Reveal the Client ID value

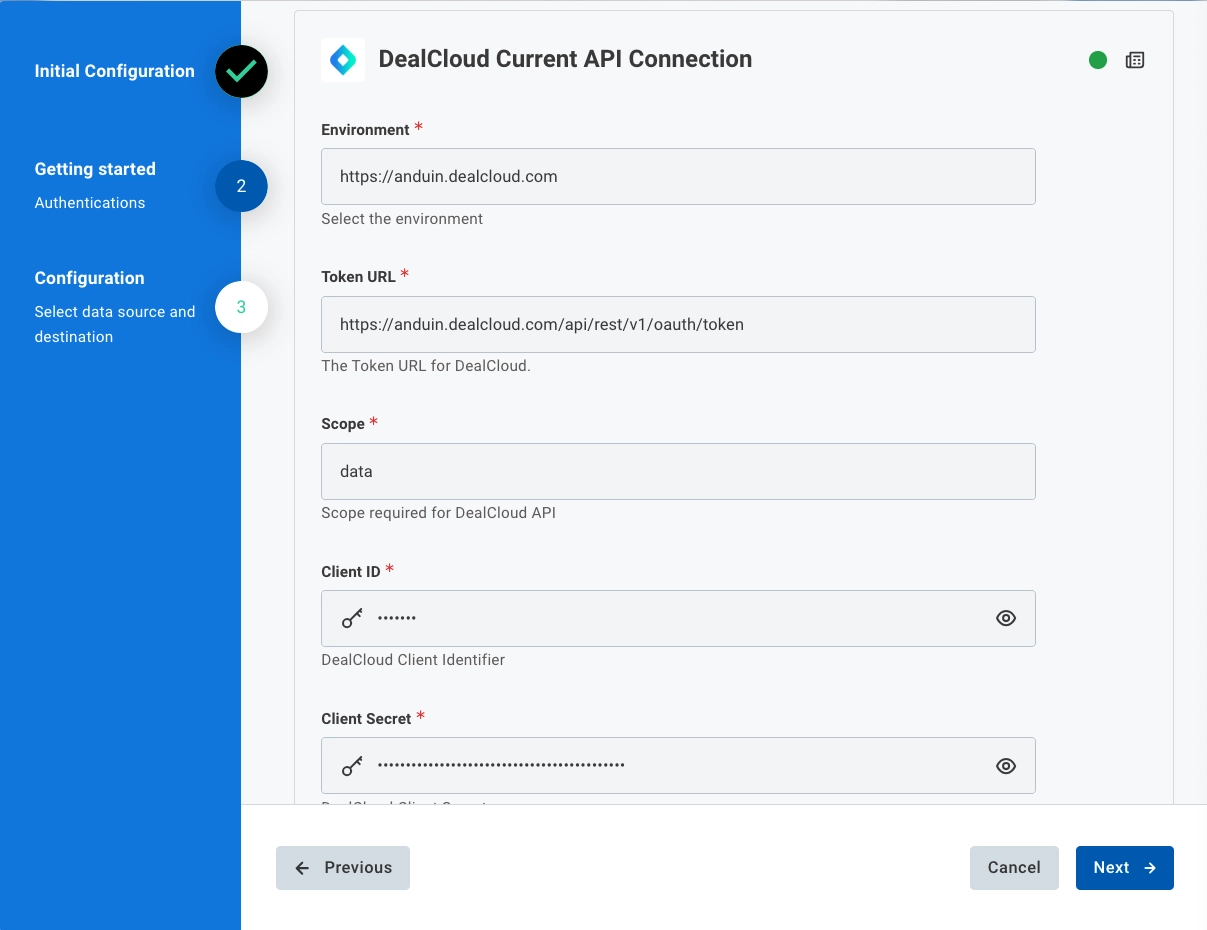(x=1006, y=618)
